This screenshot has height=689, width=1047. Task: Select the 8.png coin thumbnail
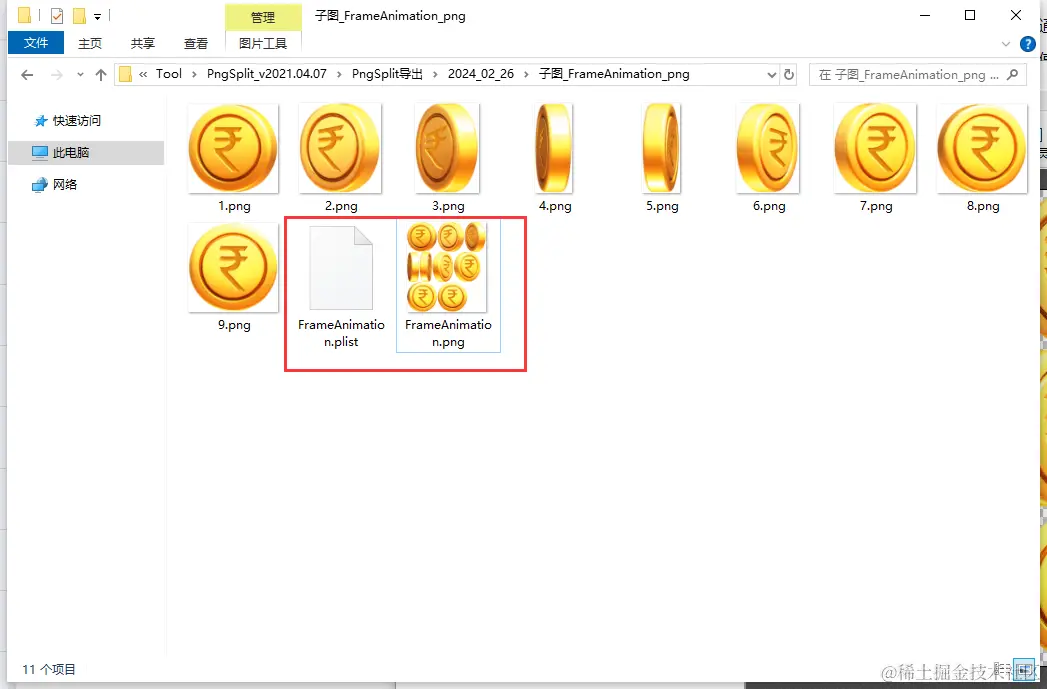pyautogui.click(x=982, y=148)
